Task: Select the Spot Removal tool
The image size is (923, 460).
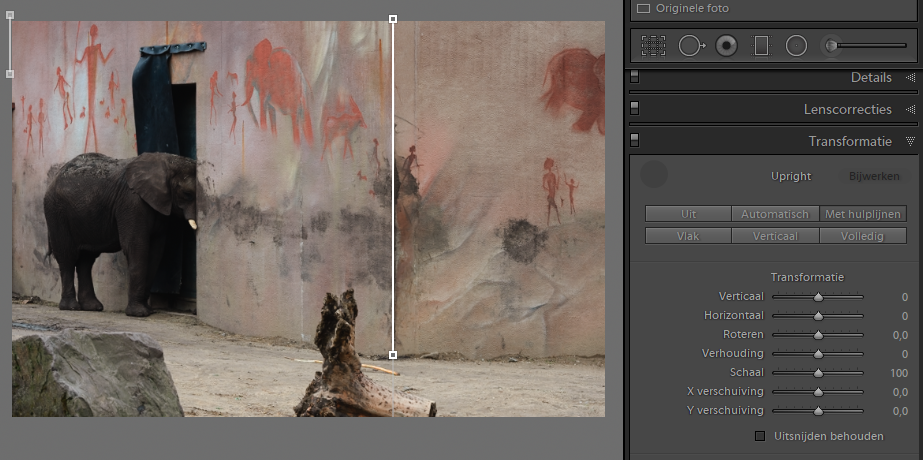Action: tap(691, 45)
